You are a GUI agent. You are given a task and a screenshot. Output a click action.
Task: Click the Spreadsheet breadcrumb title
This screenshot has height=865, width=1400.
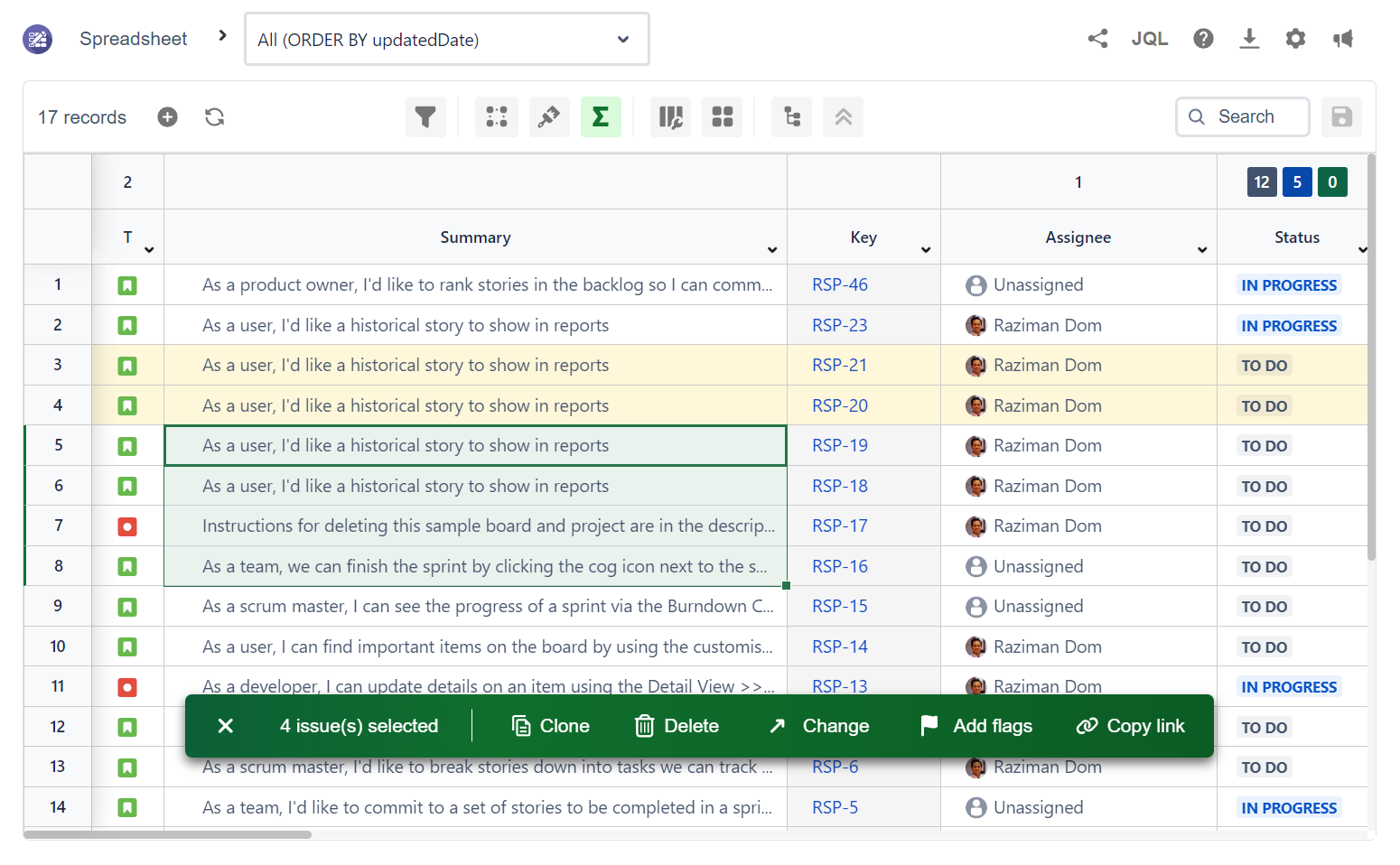tap(133, 39)
